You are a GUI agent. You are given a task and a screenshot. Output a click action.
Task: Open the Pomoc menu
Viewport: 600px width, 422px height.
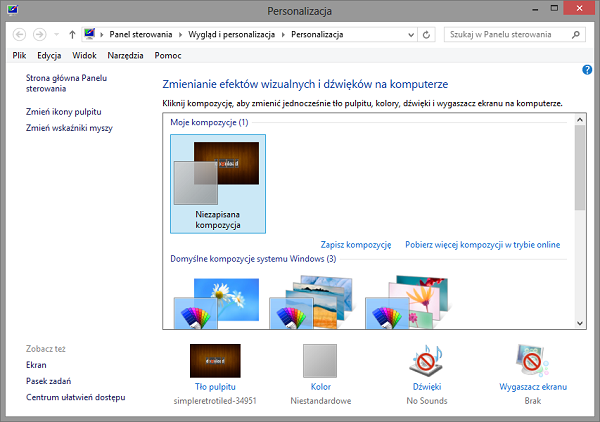(168, 55)
